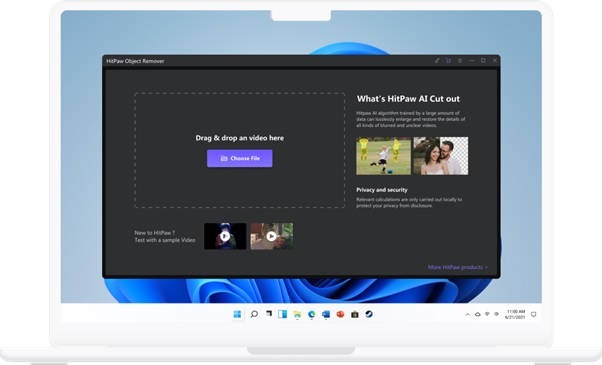Close the HitPaw Object Remover window
This screenshot has height=365, width=602.
pyautogui.click(x=495, y=61)
